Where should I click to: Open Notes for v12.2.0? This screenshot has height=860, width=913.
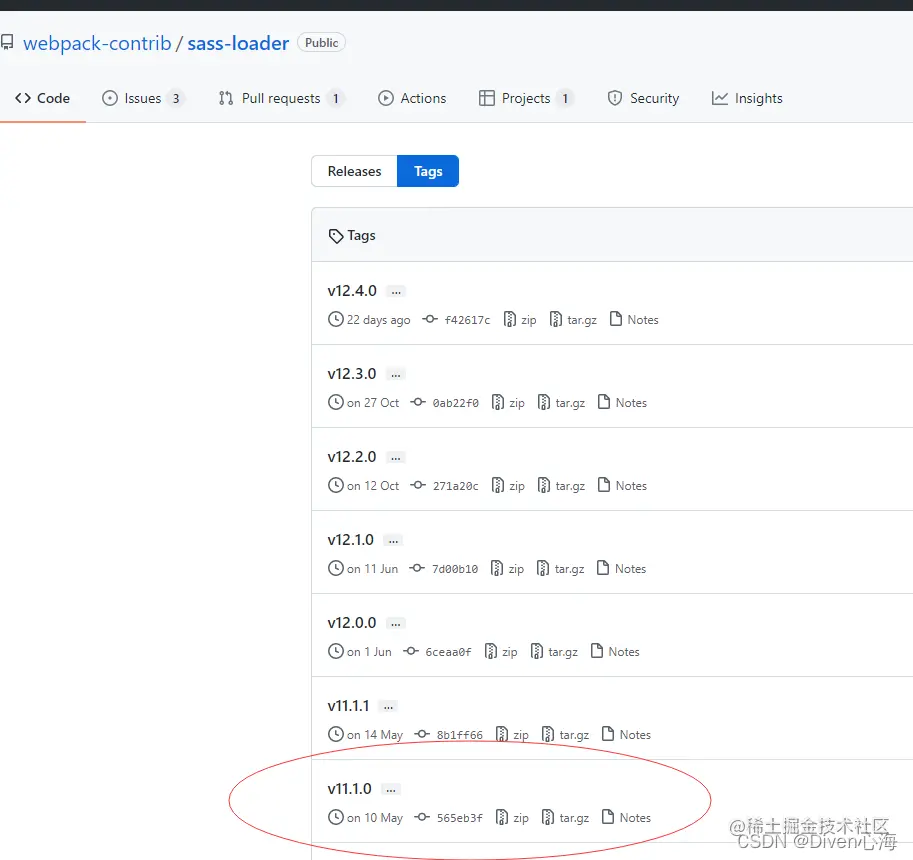click(622, 486)
